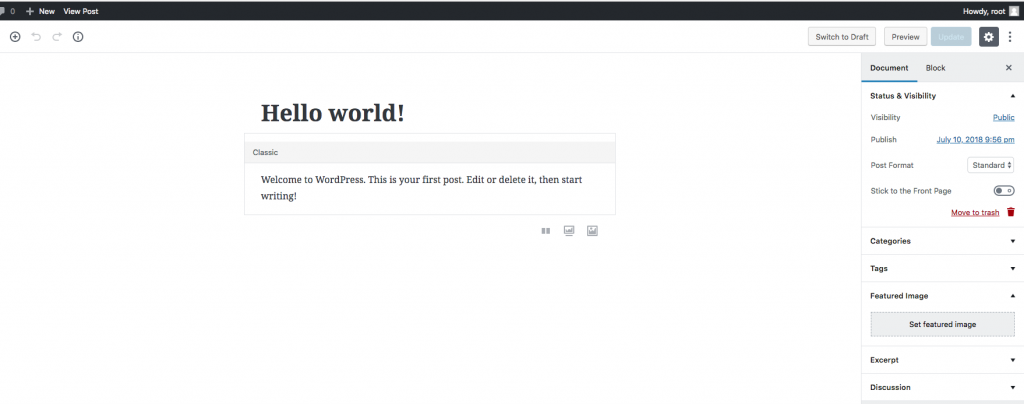Click the Move to trash link
The width and height of the screenshot is (1024, 404).
pos(975,213)
